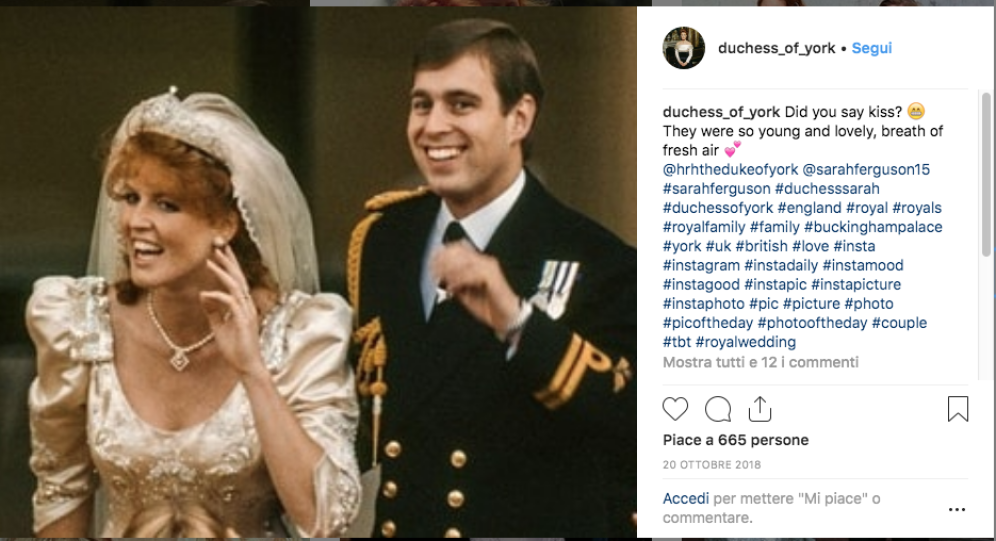This screenshot has height=541, width=996.
Task: Expand 'Mostra tutti e 12 i commenti'
Action: click(x=760, y=362)
